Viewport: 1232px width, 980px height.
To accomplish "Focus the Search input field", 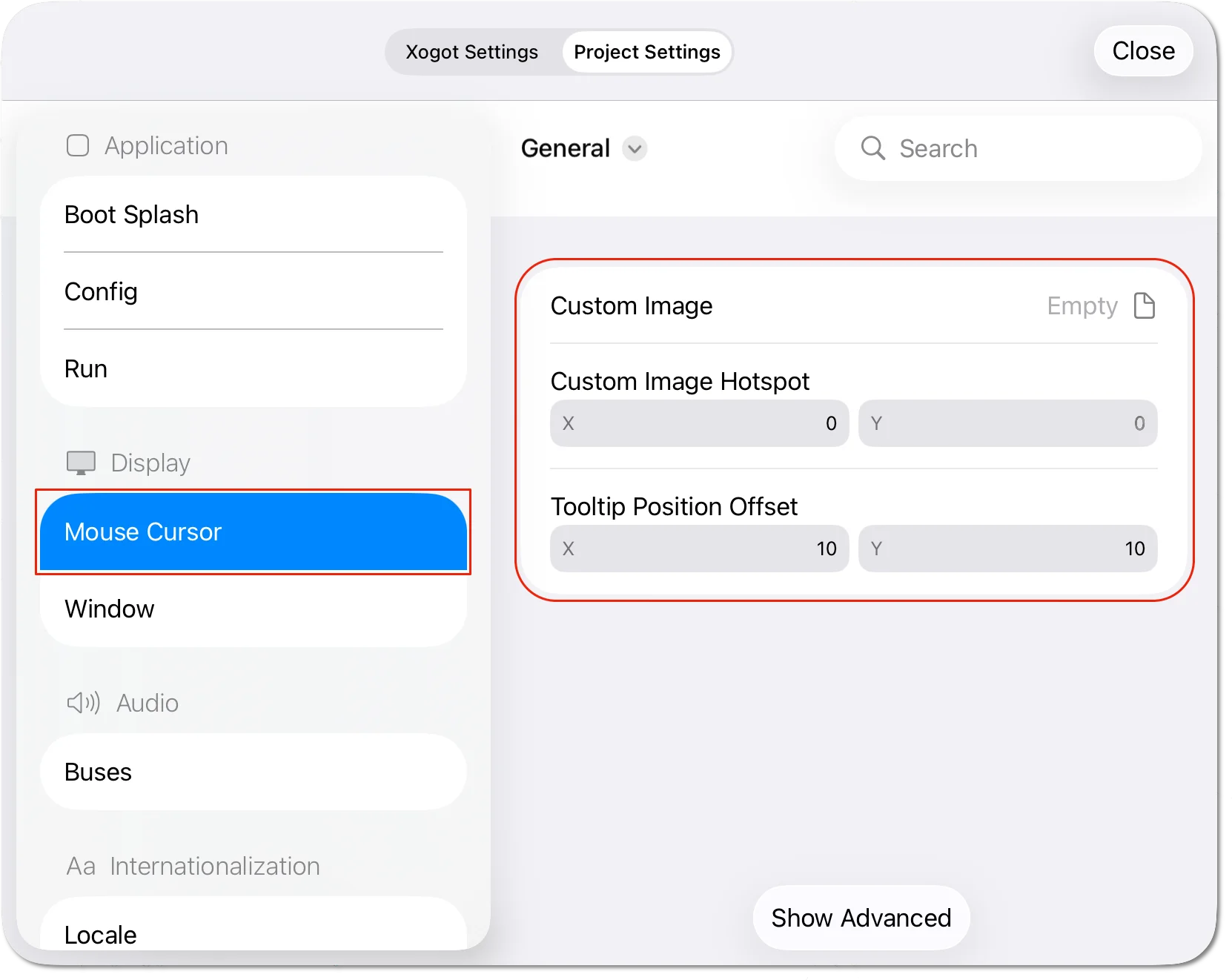I will point(1018,148).
